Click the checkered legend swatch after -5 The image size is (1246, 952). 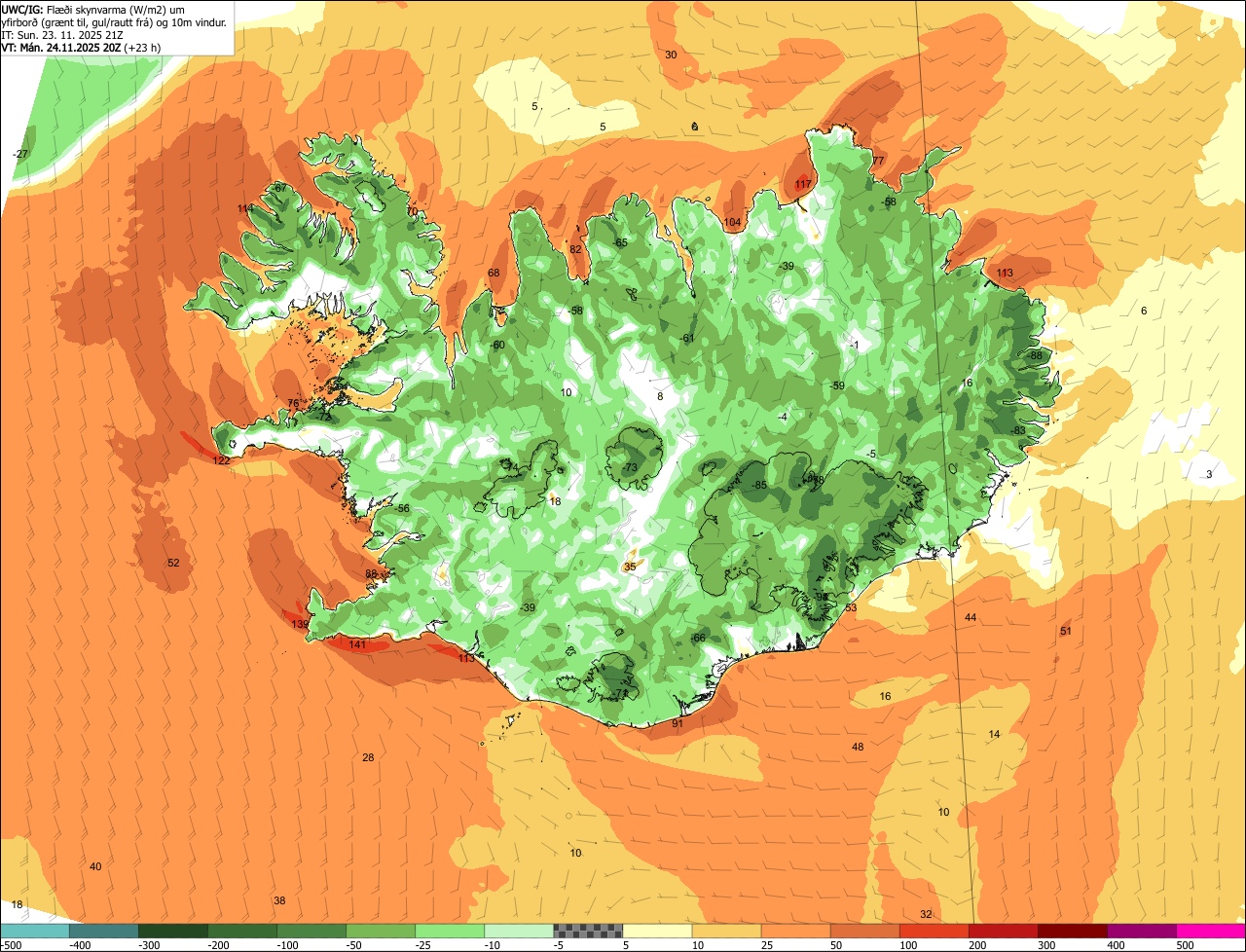[x=588, y=931]
